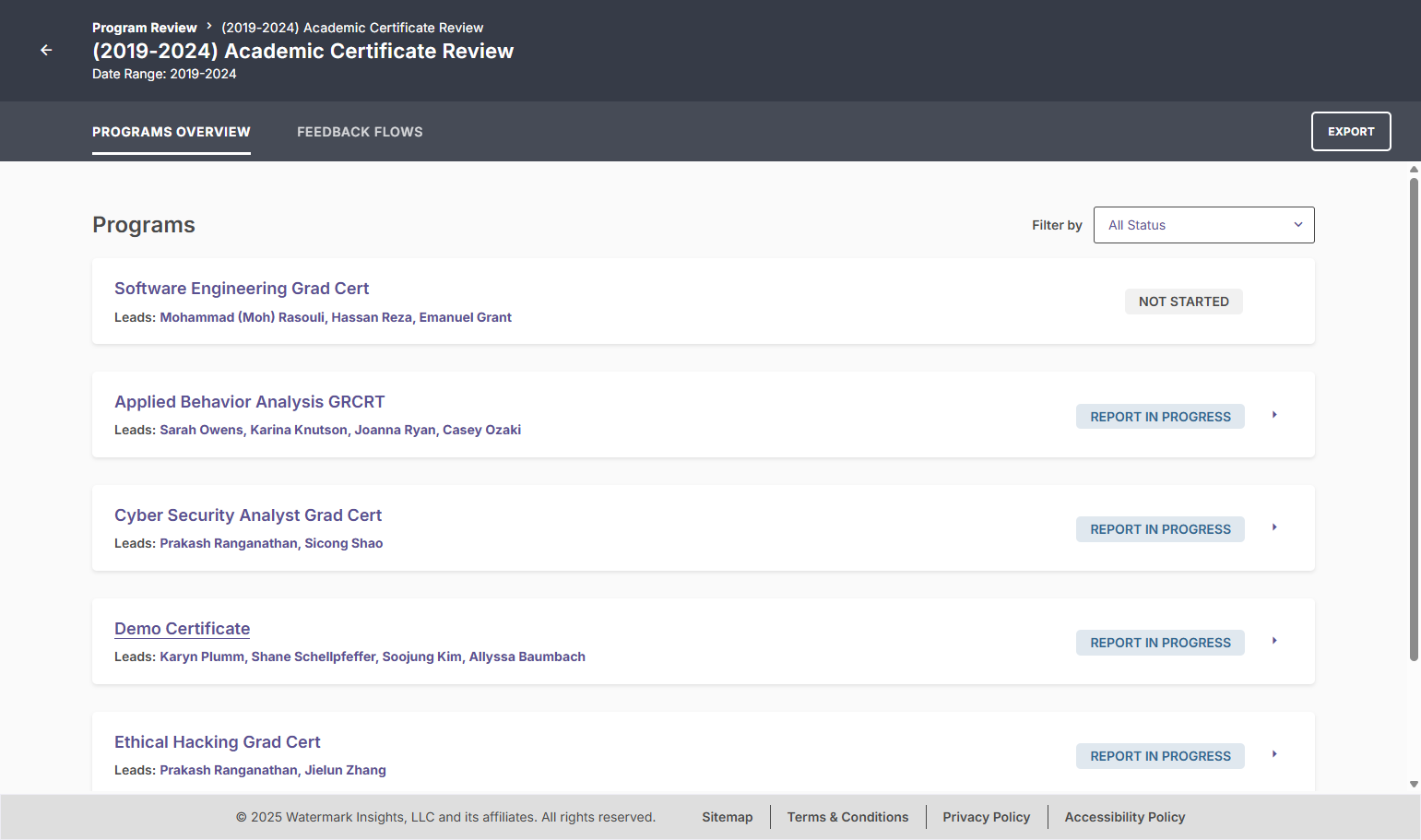This screenshot has width=1421, height=840.
Task: Open Applied Behavior Analysis GRCRT program
Action: click(250, 402)
